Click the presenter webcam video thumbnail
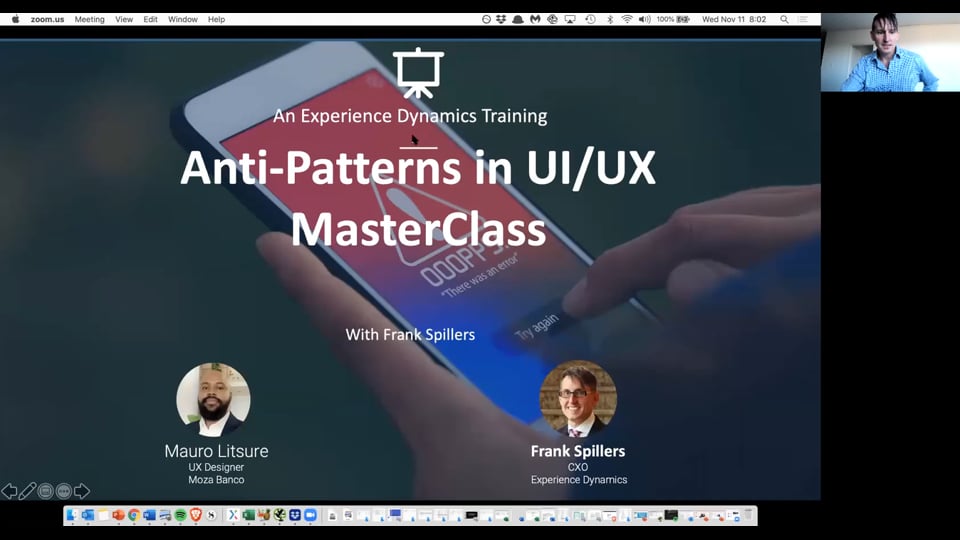Screen dimensions: 960x540 click(890, 52)
